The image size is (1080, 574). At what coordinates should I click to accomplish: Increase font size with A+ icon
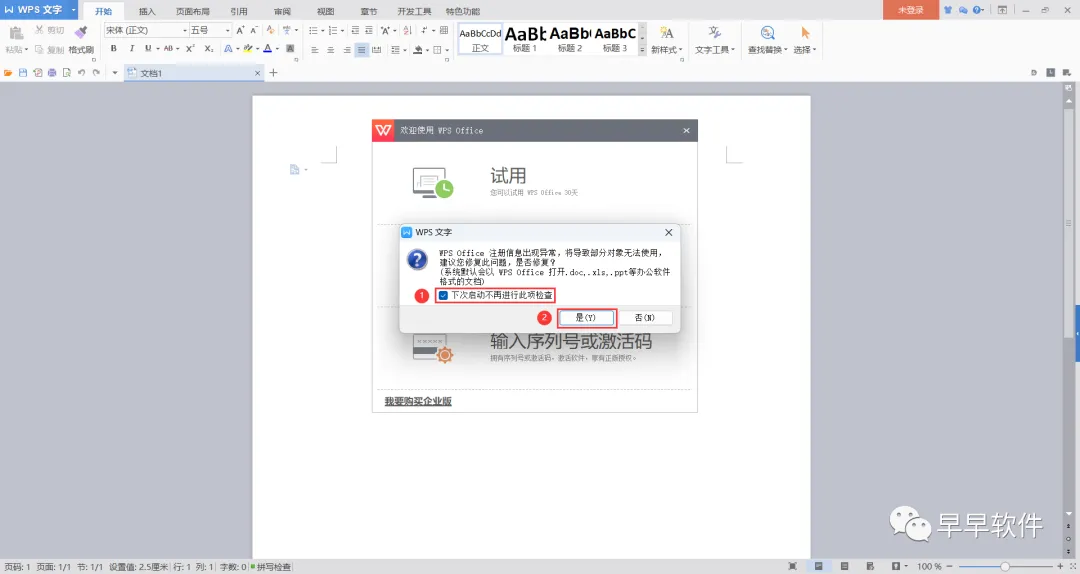click(x=240, y=30)
